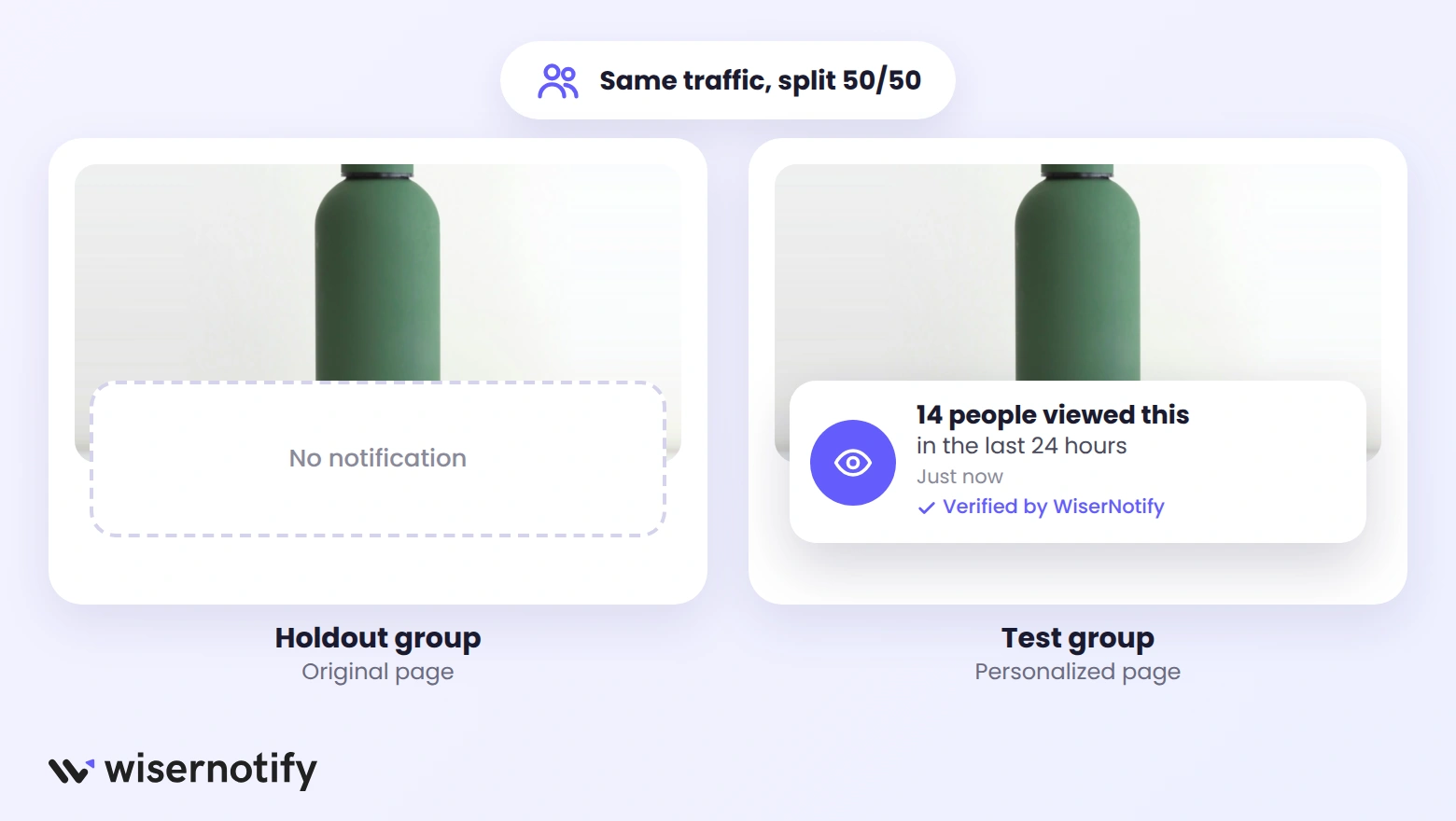Screen dimensions: 1456x821
Task: Click '14 people viewed this' headline
Action: tap(1053, 414)
